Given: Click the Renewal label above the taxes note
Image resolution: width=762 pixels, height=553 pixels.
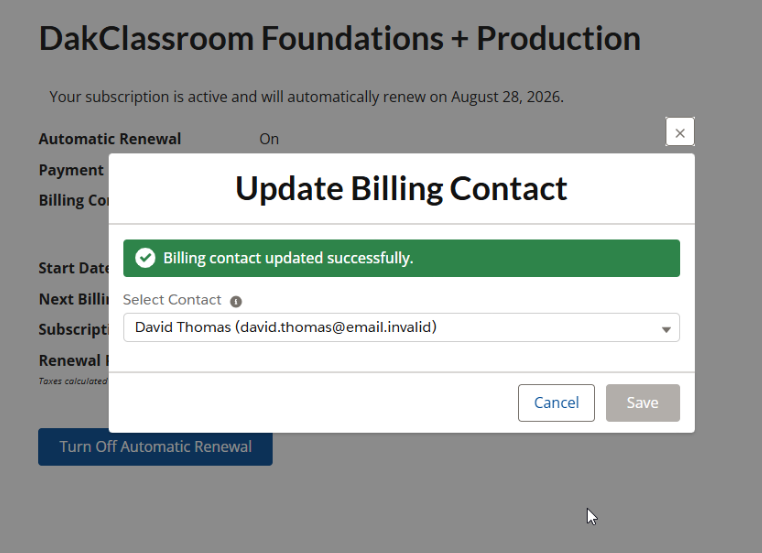Looking at the screenshot, I should tap(70, 360).
